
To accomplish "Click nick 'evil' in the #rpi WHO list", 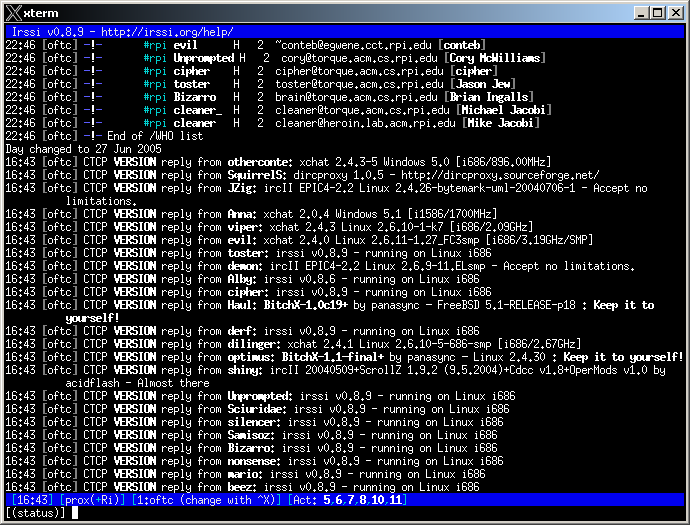I will [x=185, y=45].
